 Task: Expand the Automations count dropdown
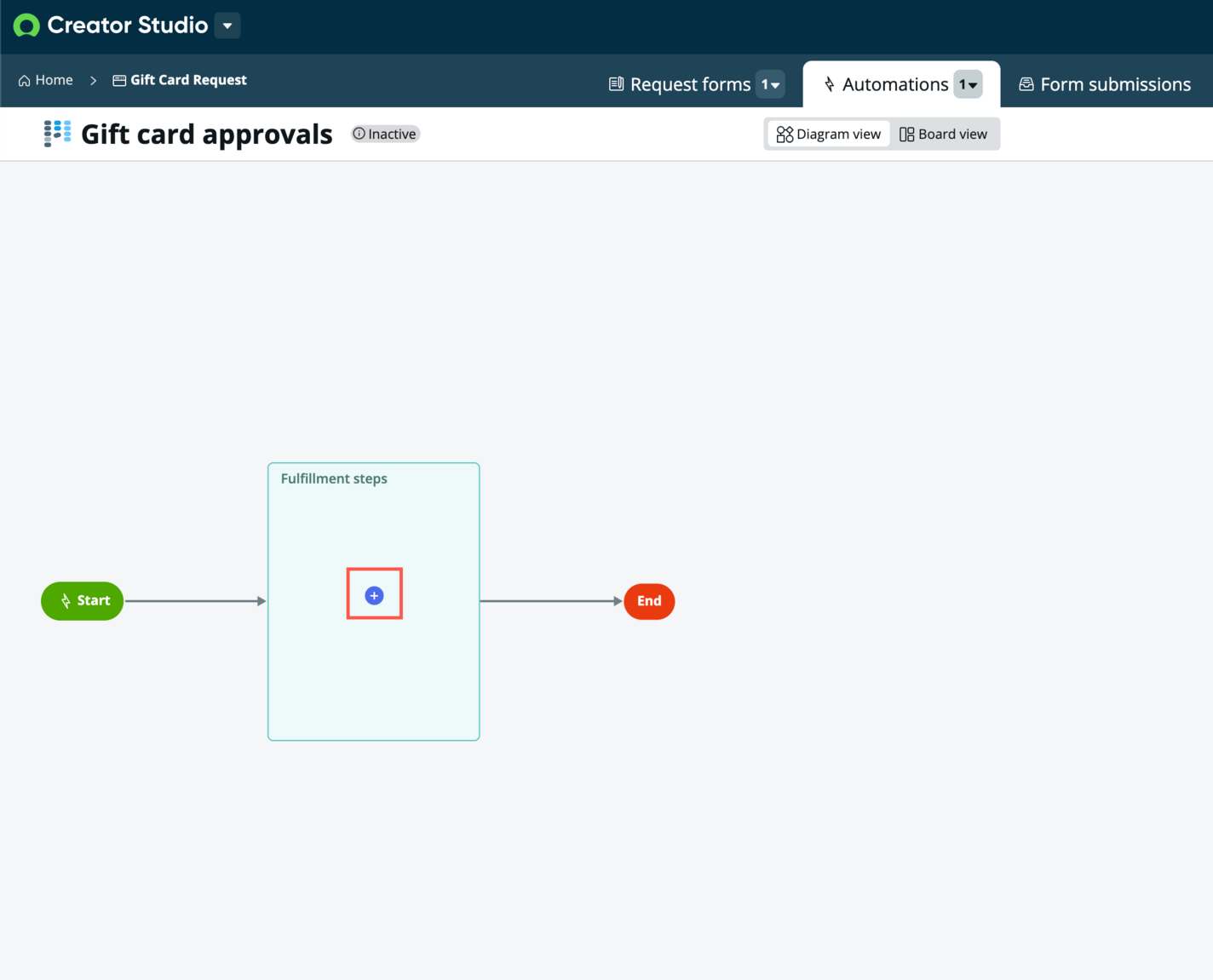tap(968, 84)
